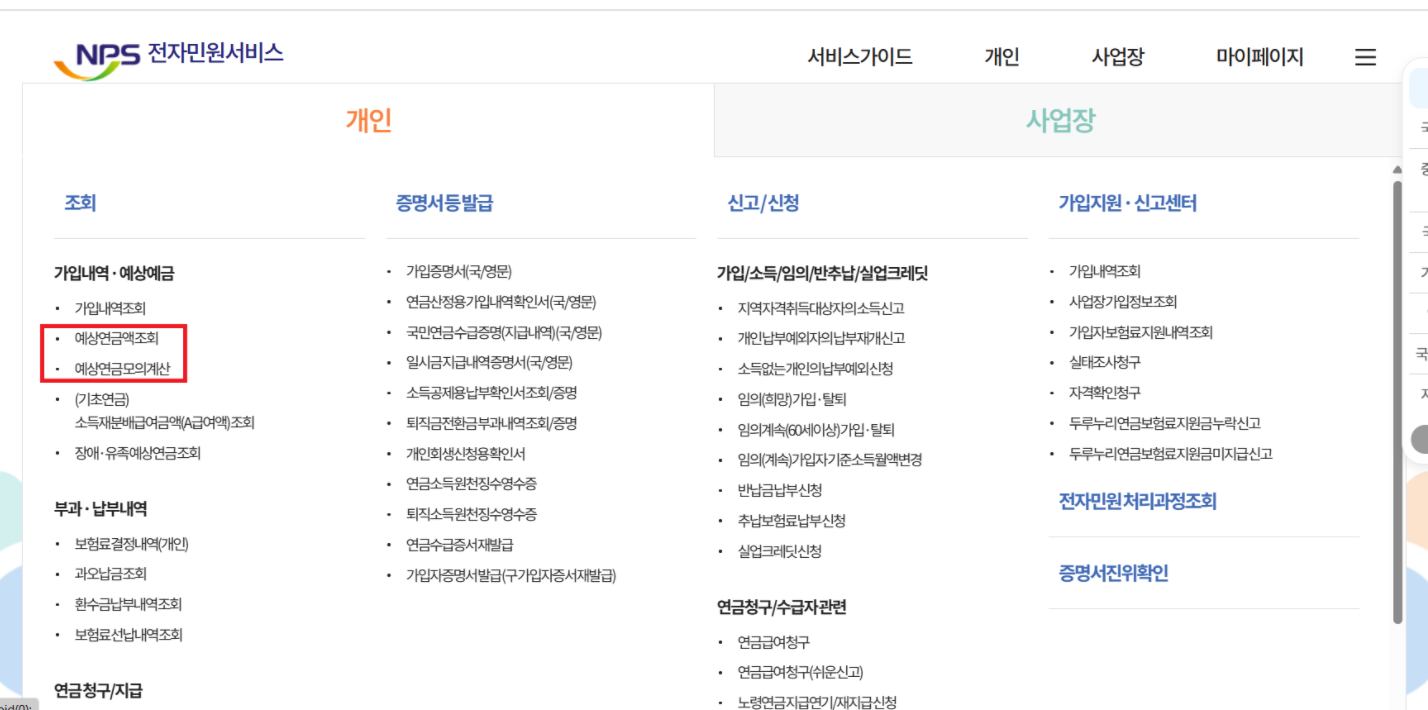Open 추납보험료납부신청
Screen dimensions: 1428x710
(x=791, y=520)
